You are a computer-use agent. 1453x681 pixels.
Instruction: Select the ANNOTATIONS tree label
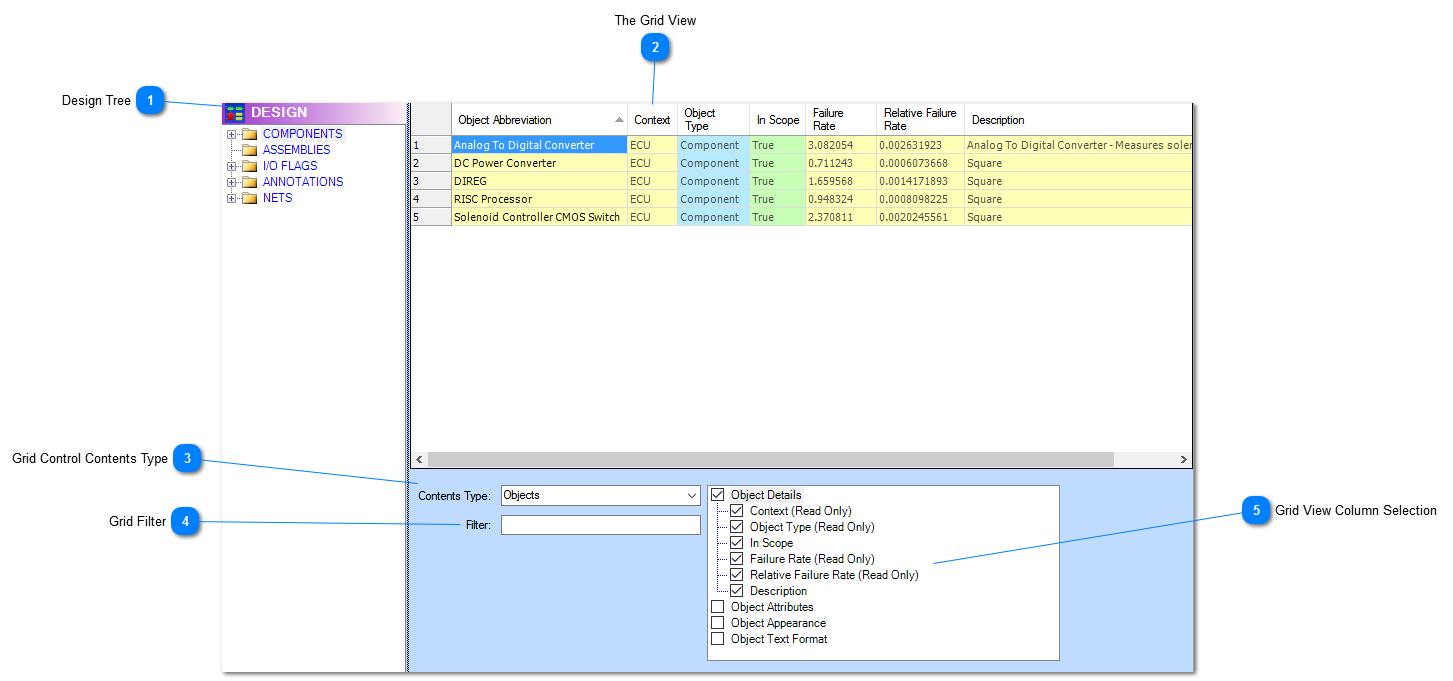pyautogui.click(x=303, y=182)
